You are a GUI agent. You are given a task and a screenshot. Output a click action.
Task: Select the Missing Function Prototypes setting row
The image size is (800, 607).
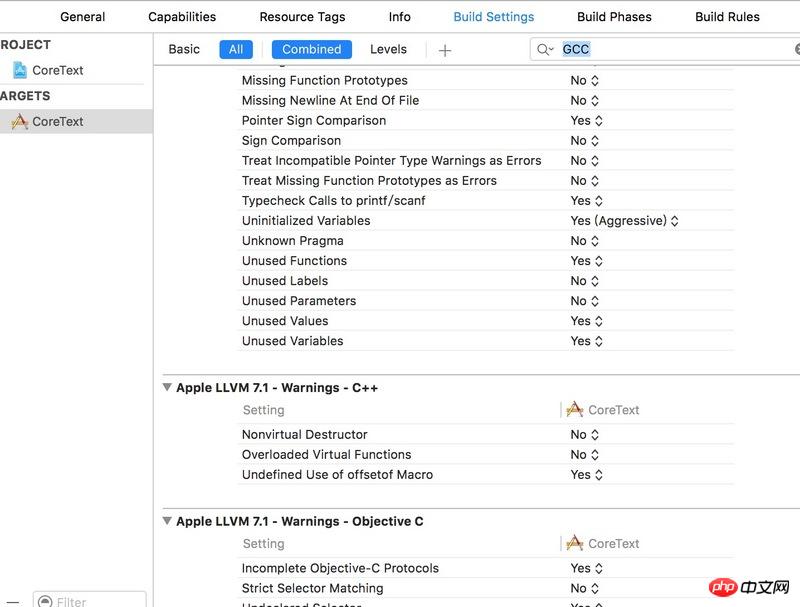point(324,80)
